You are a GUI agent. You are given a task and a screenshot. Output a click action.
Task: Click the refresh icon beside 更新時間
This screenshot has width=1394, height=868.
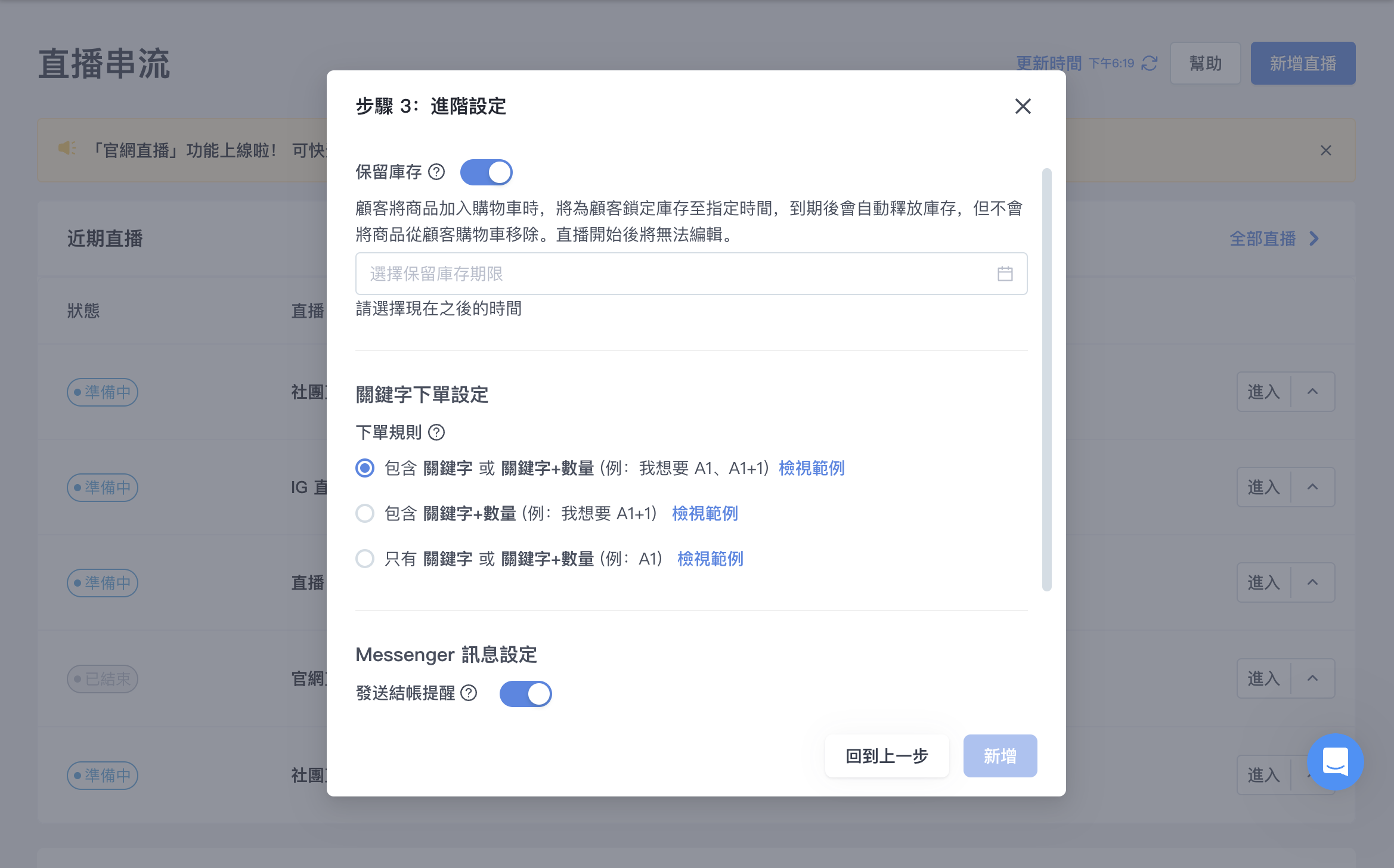coord(1149,63)
